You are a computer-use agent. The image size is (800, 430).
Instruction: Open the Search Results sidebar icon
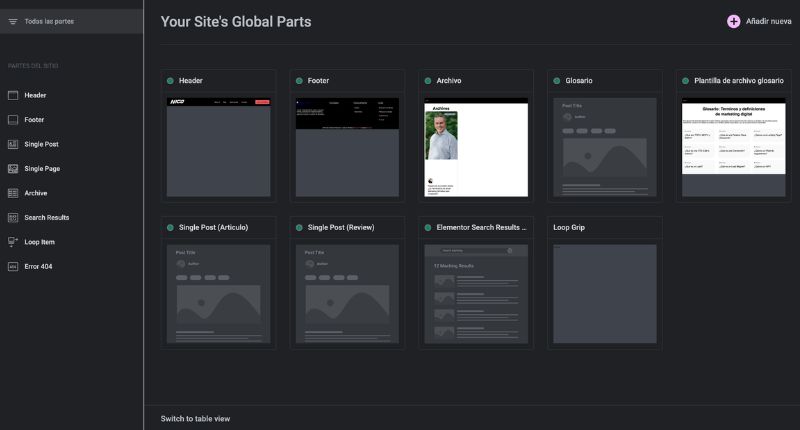[13, 217]
